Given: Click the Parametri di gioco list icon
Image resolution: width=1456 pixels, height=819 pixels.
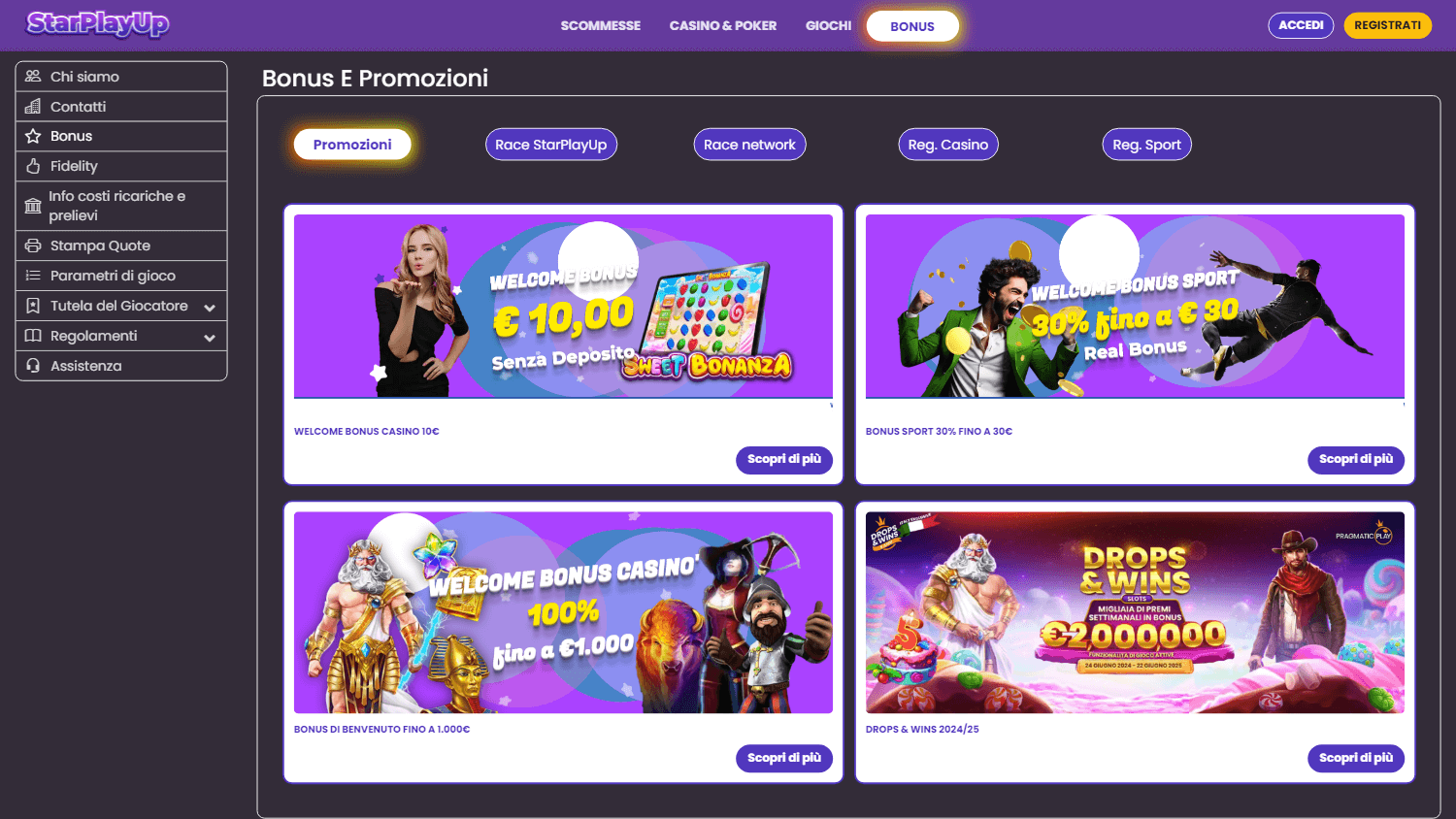Looking at the screenshot, I should pos(33,277).
